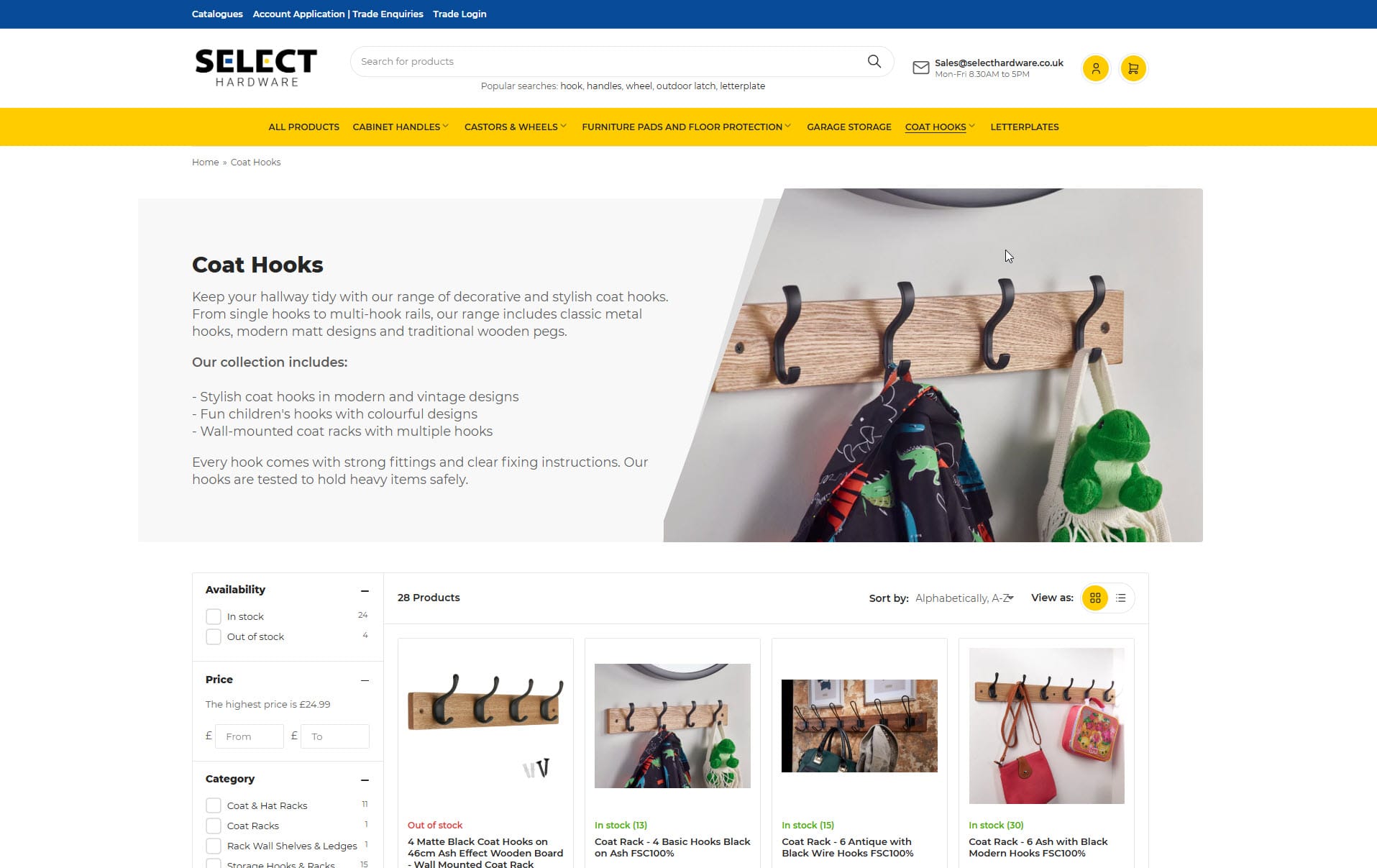Open the Sort by Alphabetically dropdown
1377x868 pixels.
coord(964,598)
